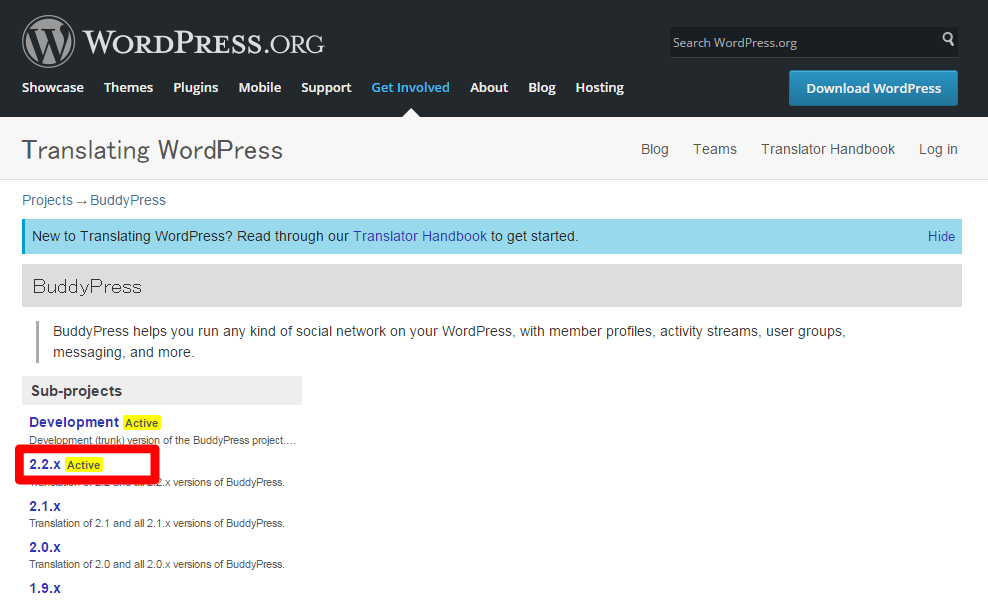Go to the Plugins page
This screenshot has height=601, width=988.
tap(195, 88)
